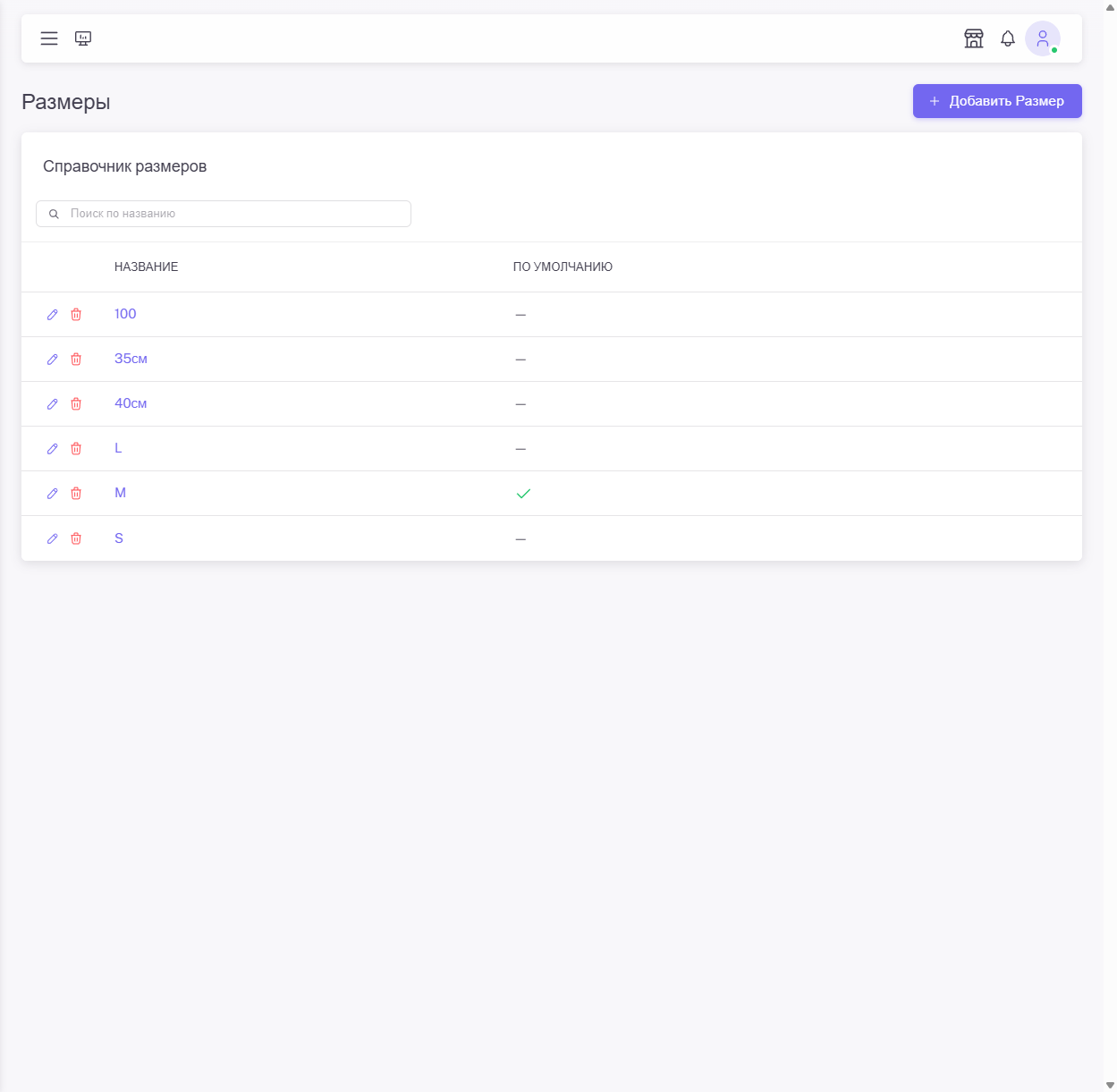This screenshot has width=1117, height=1092.
Task: Edit the 40см size row
Action: point(53,404)
